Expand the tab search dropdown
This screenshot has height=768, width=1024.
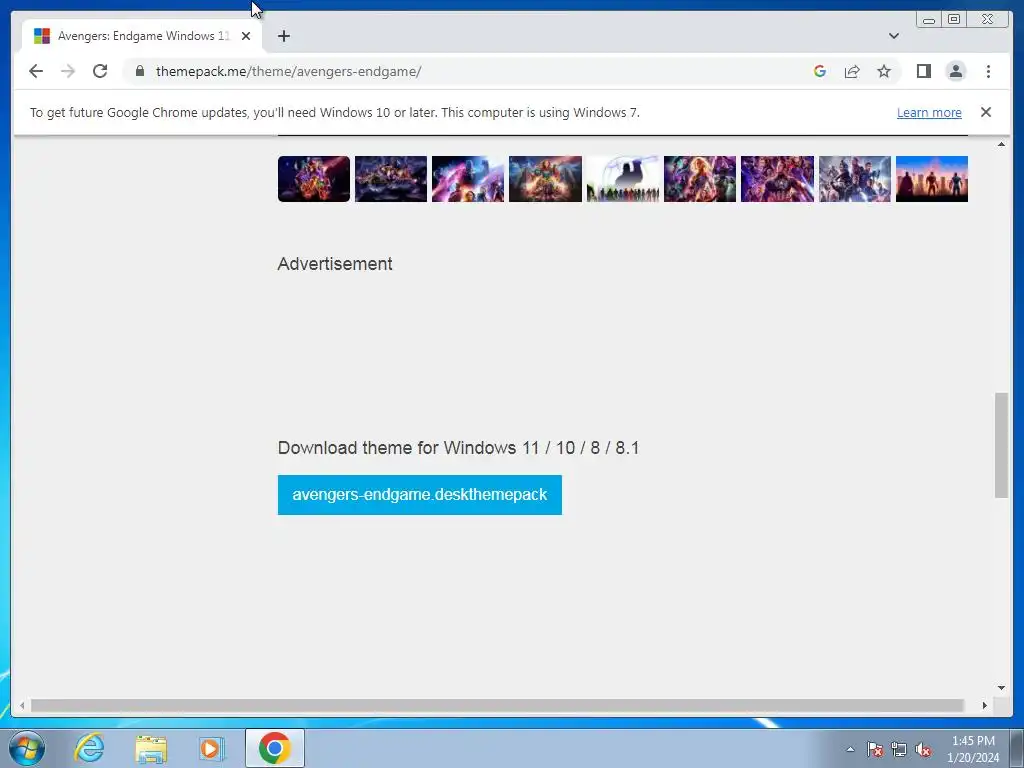click(x=893, y=36)
